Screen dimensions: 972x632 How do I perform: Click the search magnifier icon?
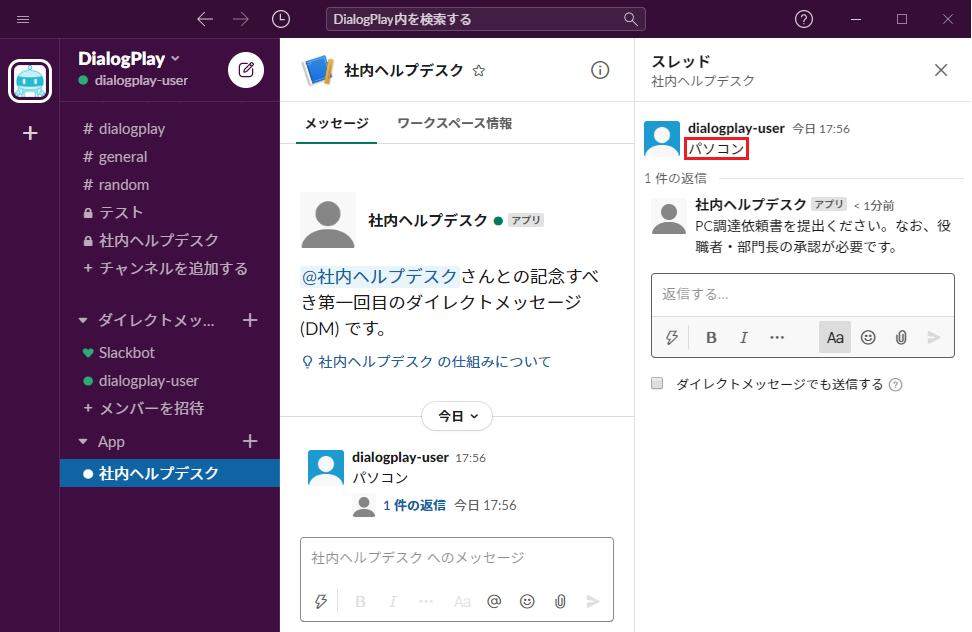pos(630,19)
